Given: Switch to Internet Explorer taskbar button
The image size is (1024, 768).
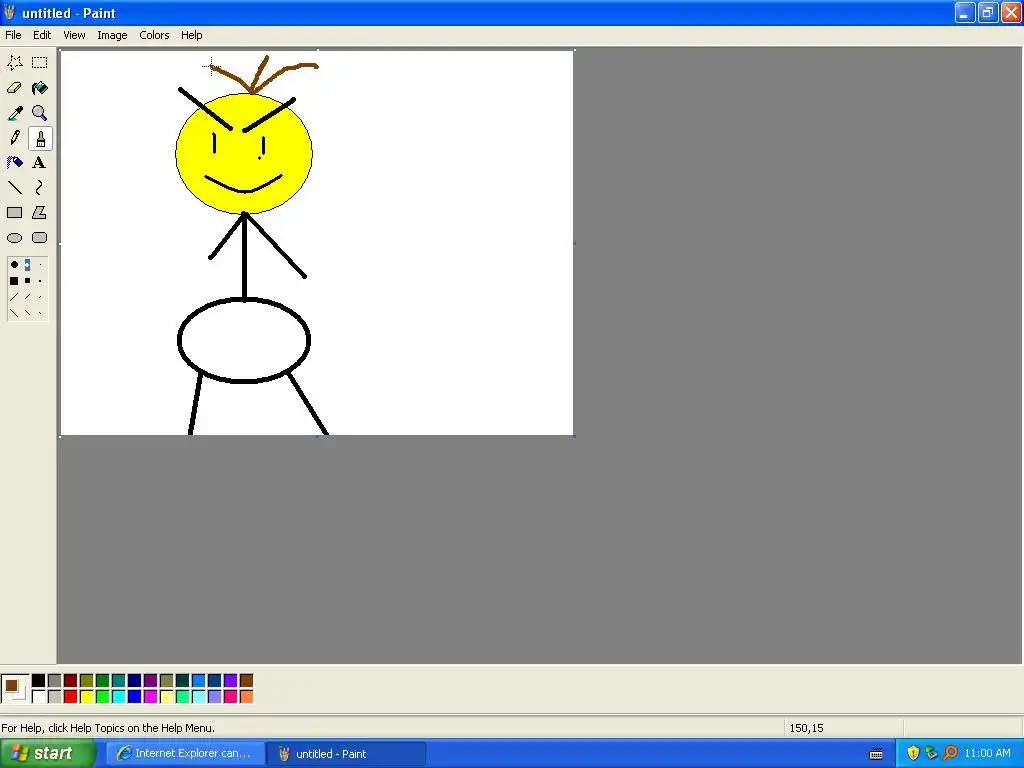Looking at the screenshot, I should (185, 754).
